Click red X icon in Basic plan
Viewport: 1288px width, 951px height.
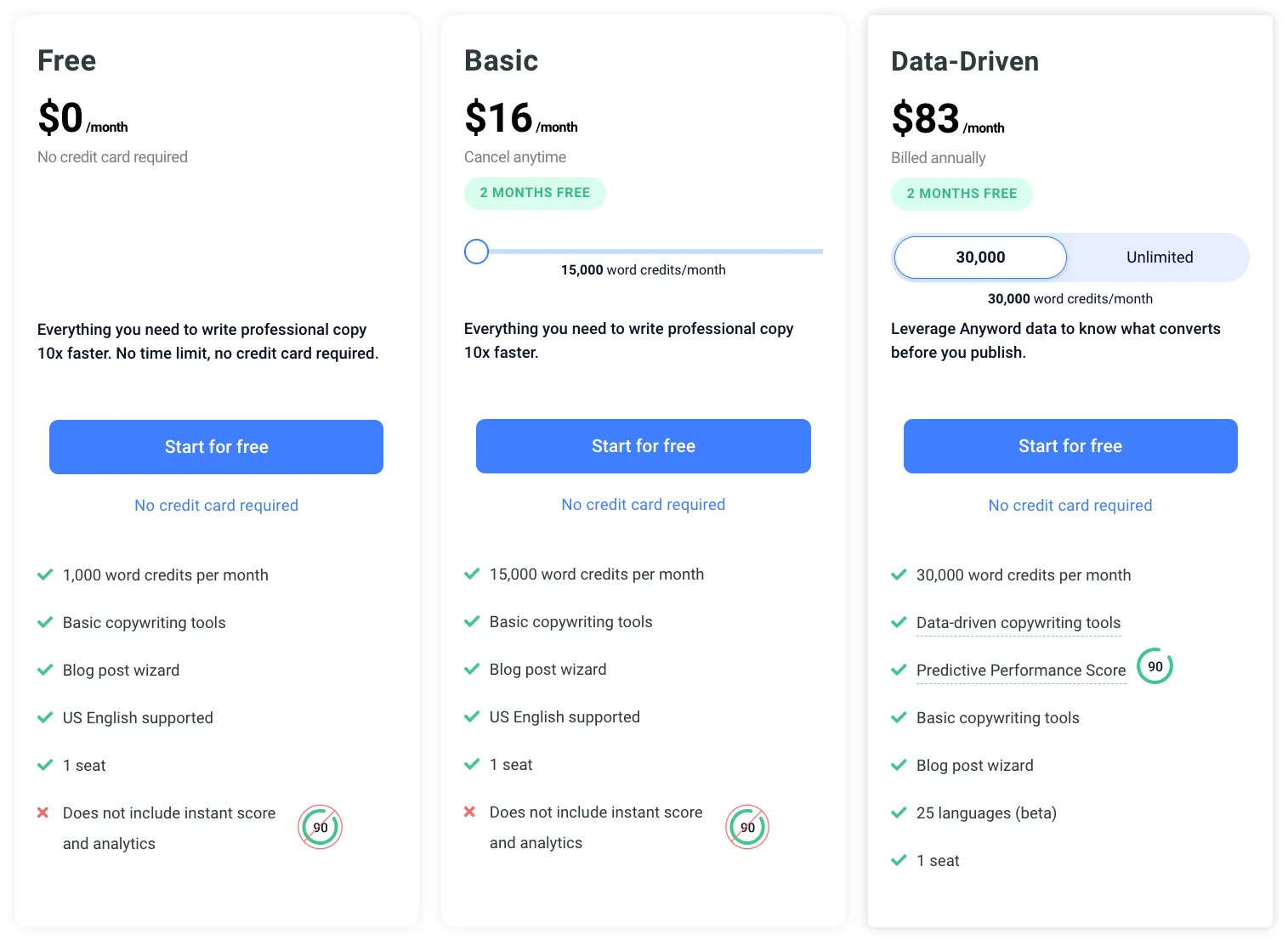click(469, 812)
